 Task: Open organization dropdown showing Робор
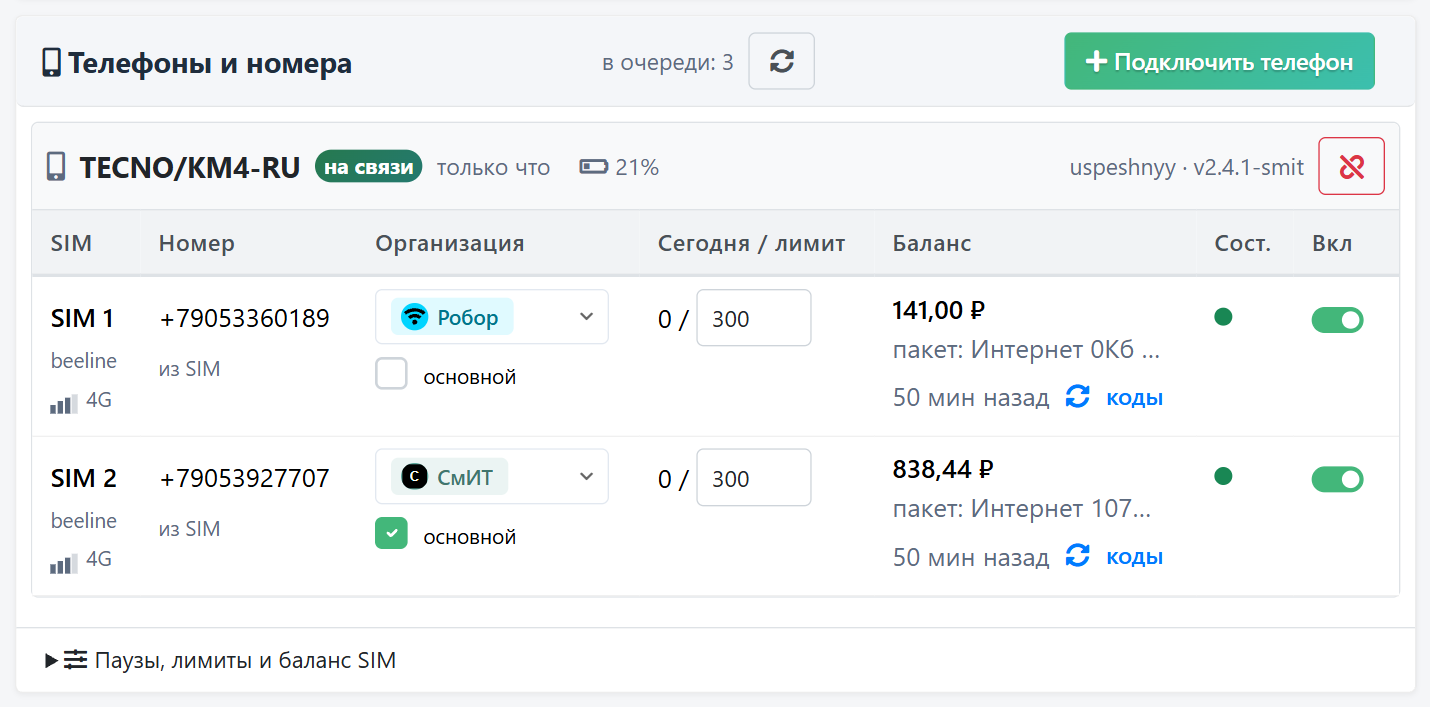point(492,317)
